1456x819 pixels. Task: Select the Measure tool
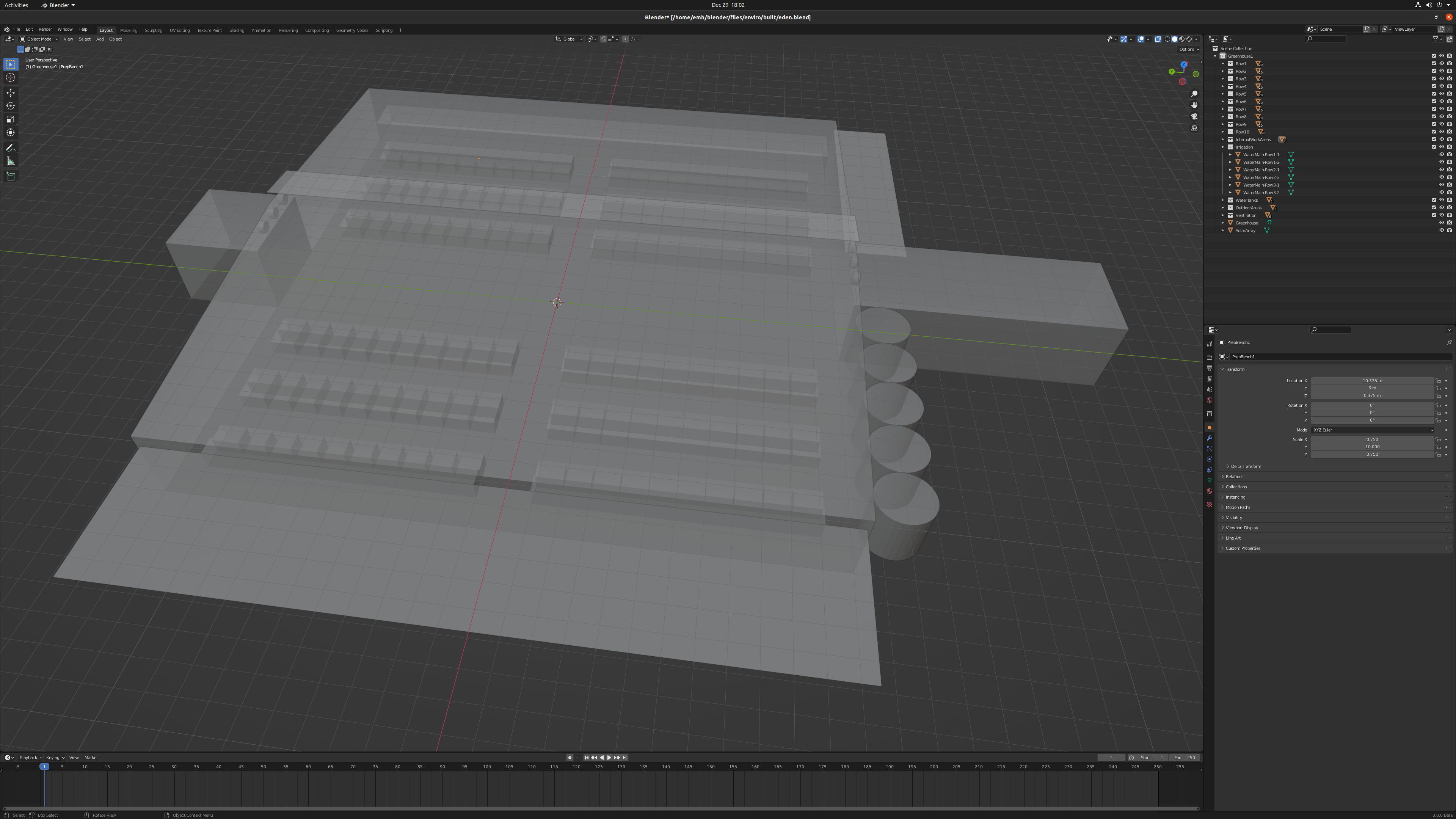point(11,162)
